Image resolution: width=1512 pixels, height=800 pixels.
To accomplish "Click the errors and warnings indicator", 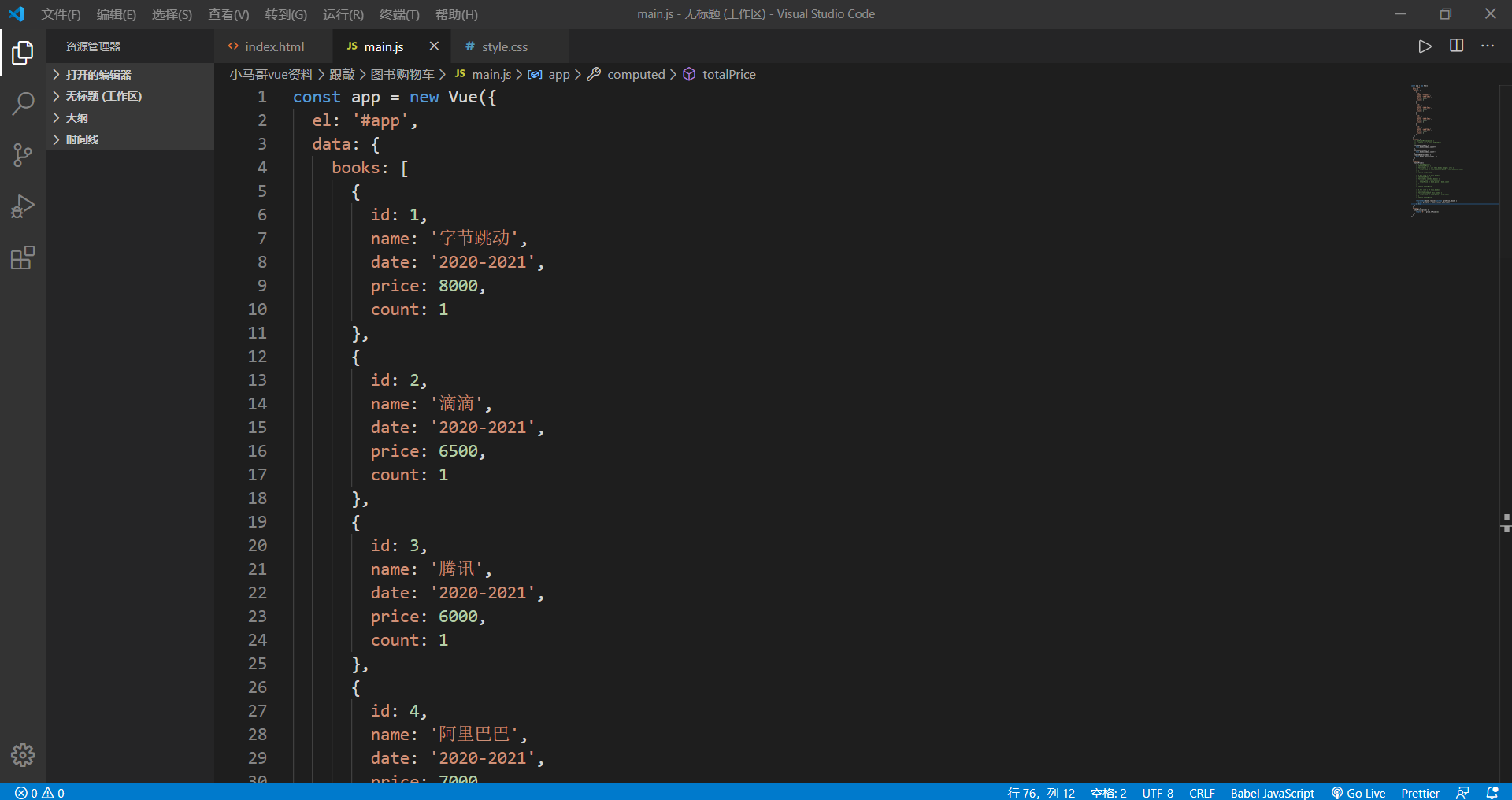I will [x=38, y=792].
